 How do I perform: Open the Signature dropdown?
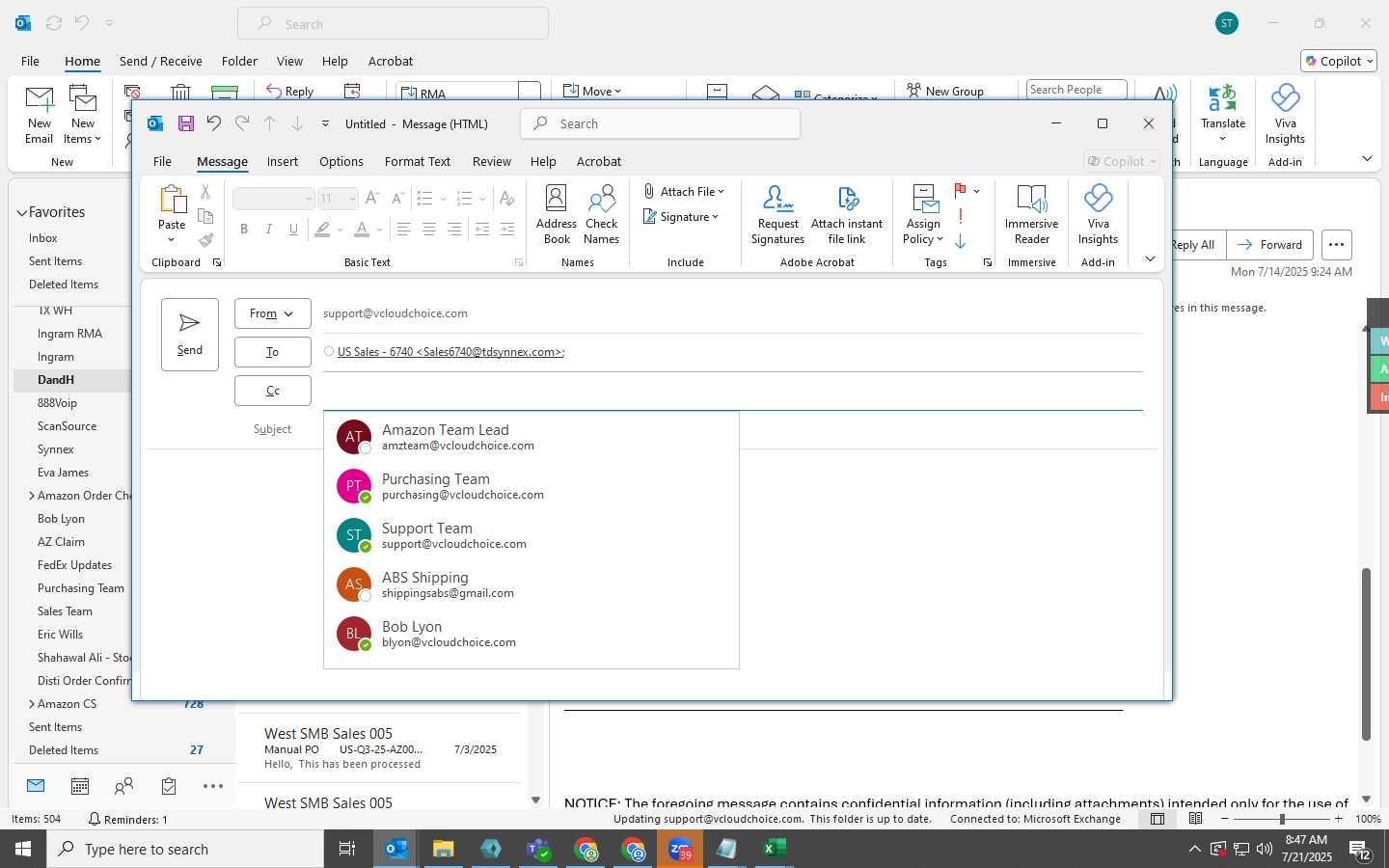[x=684, y=217]
